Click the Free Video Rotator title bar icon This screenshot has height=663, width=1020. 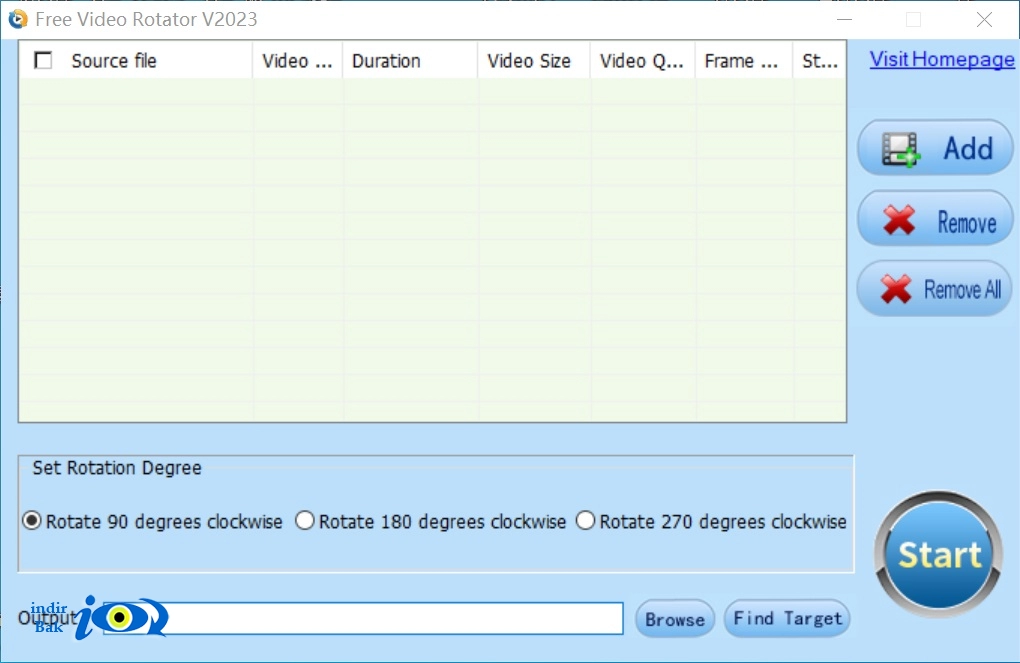tap(18, 19)
